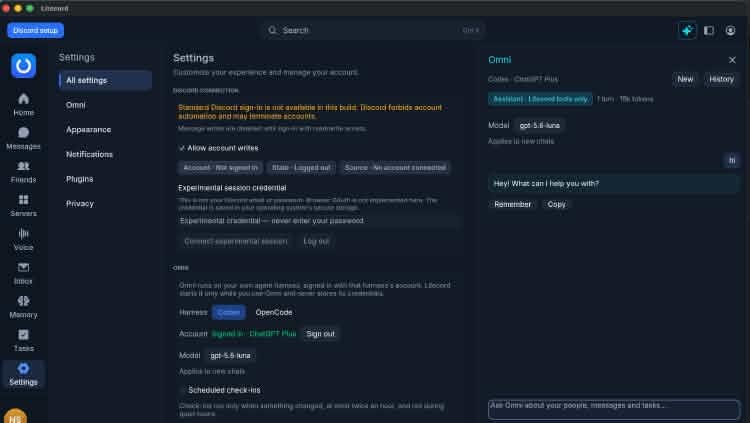Click the NS user avatar
Viewport: 750px width, 423px height.
[15, 417]
